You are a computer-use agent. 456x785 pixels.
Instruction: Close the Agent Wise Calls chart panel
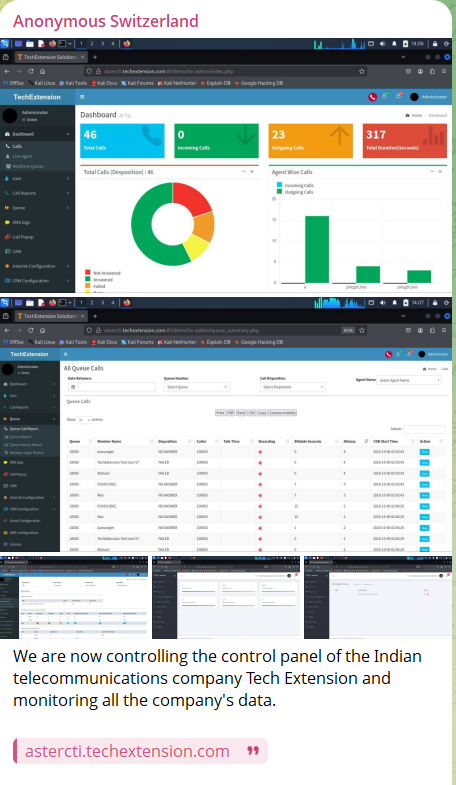coord(440,172)
